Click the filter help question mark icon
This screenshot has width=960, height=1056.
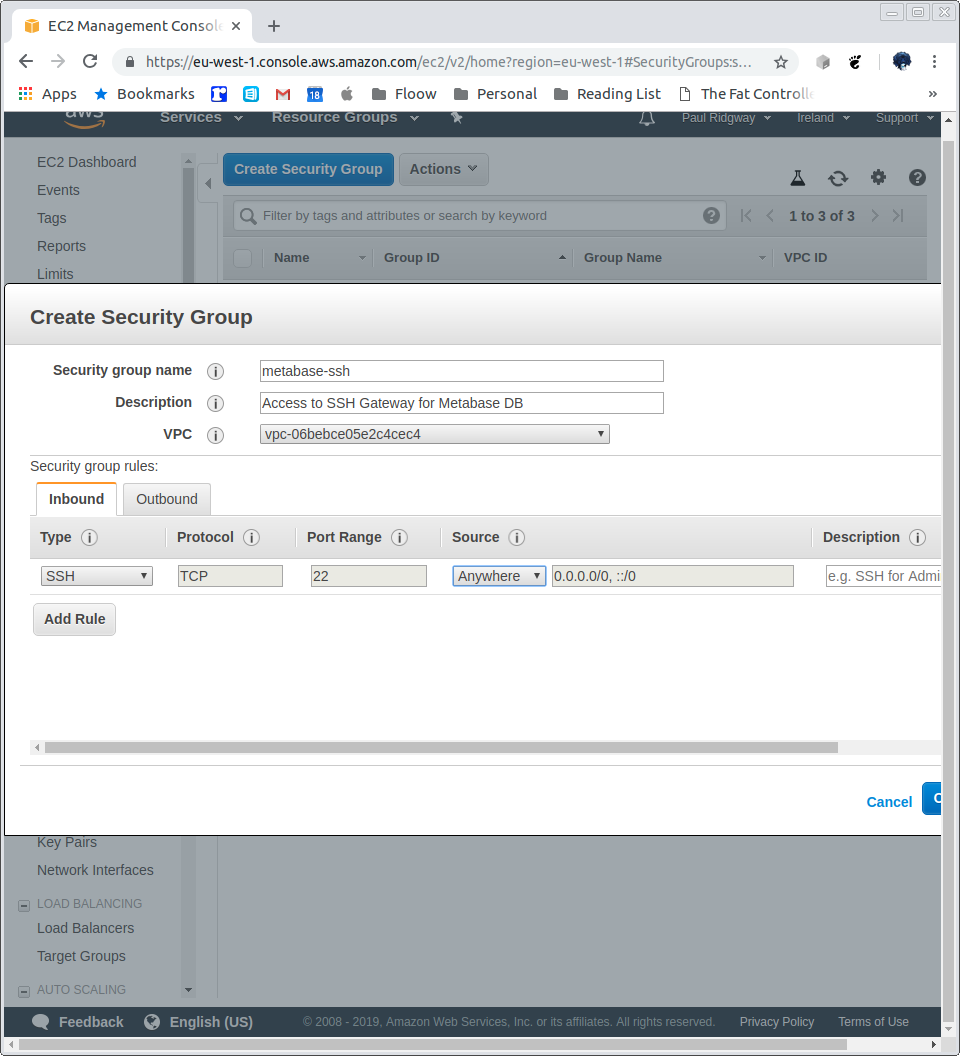point(711,216)
